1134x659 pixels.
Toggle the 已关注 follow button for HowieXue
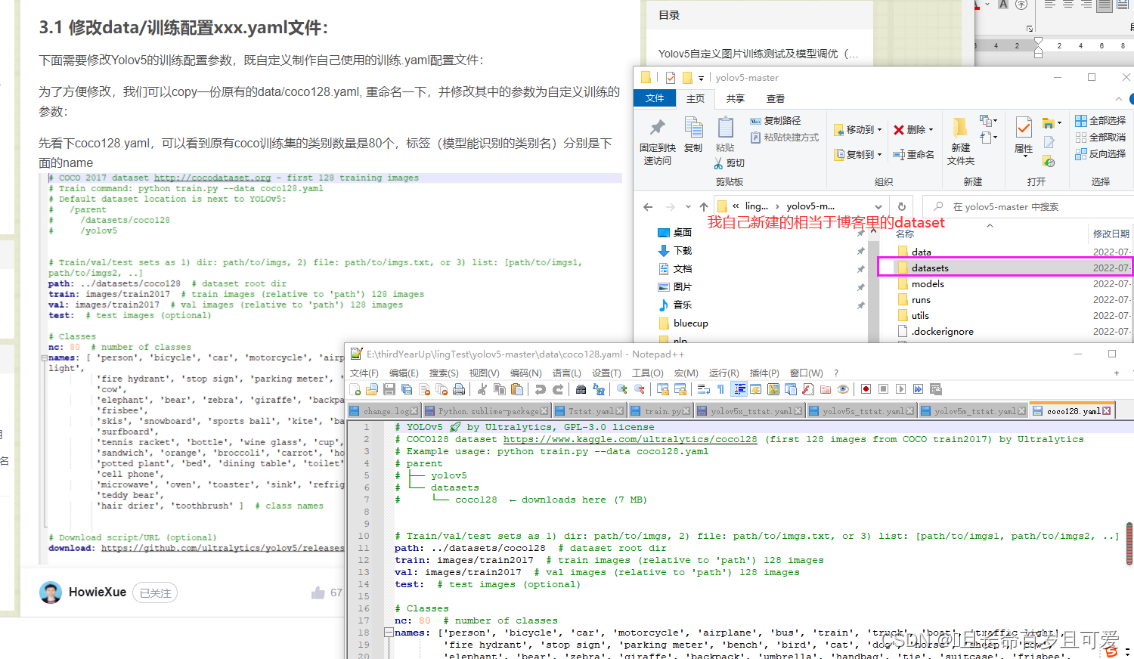[x=155, y=593]
